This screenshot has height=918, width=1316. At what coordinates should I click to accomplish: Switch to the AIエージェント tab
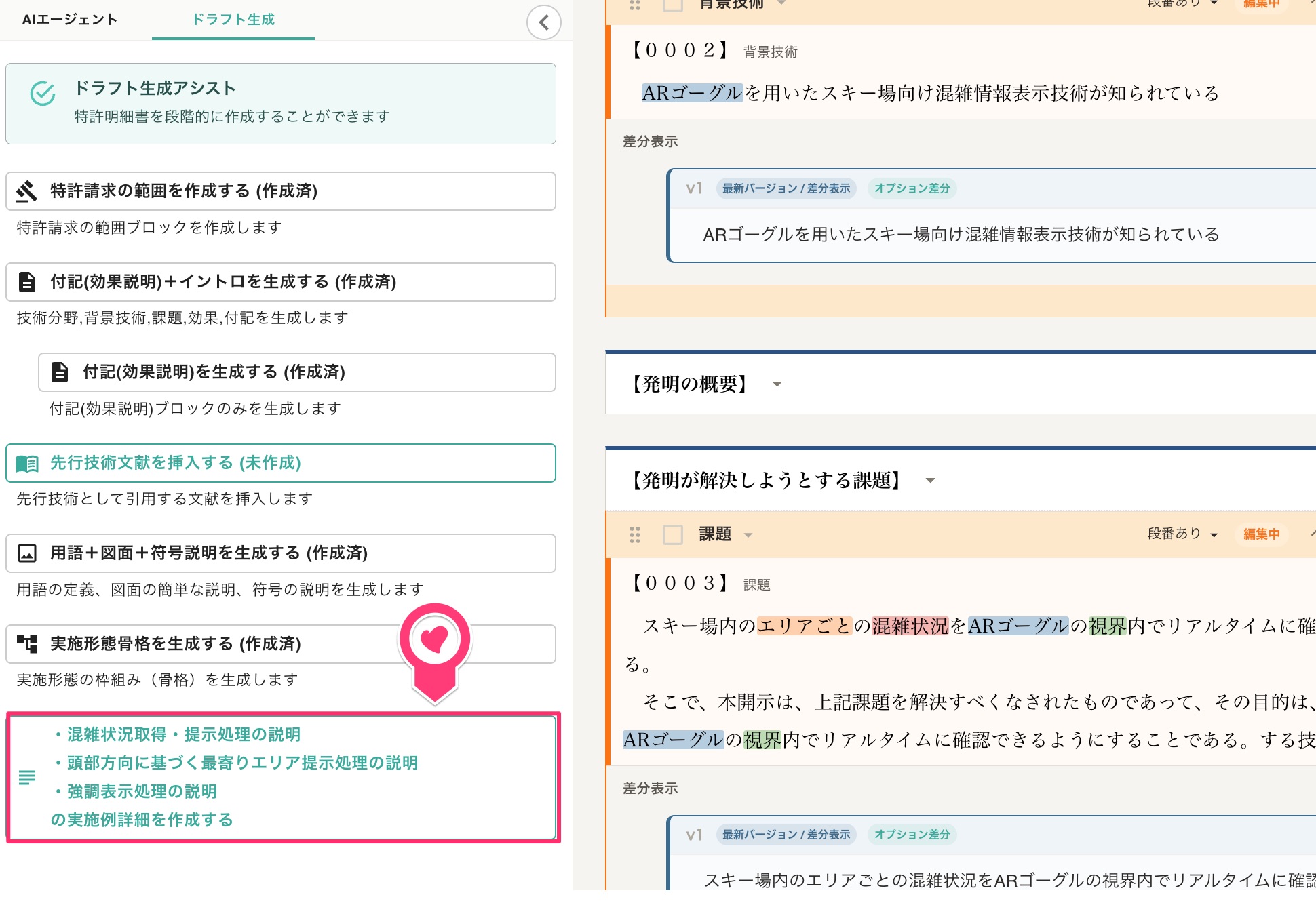70,20
